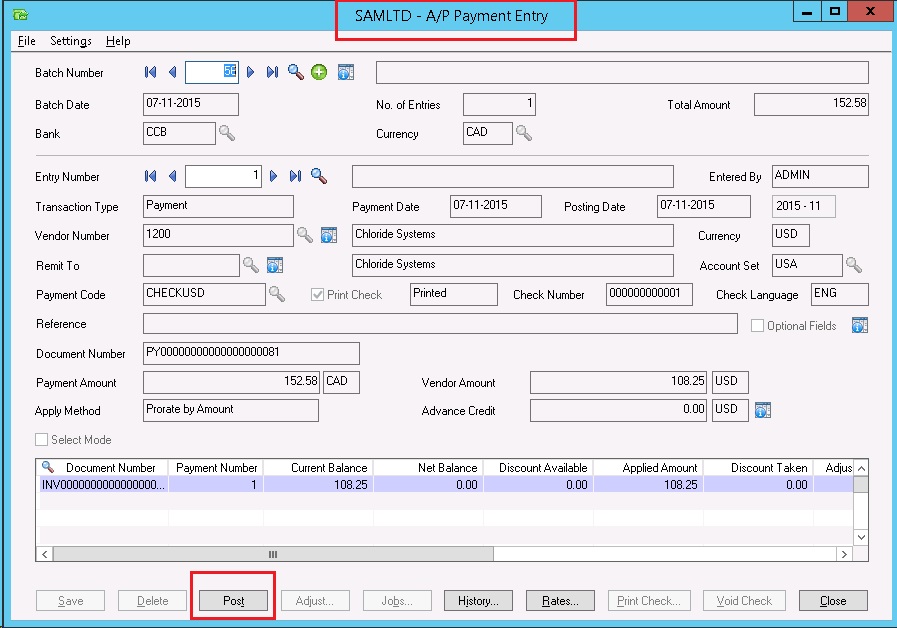Click the Delete button
The height and width of the screenshot is (628, 897).
click(152, 601)
